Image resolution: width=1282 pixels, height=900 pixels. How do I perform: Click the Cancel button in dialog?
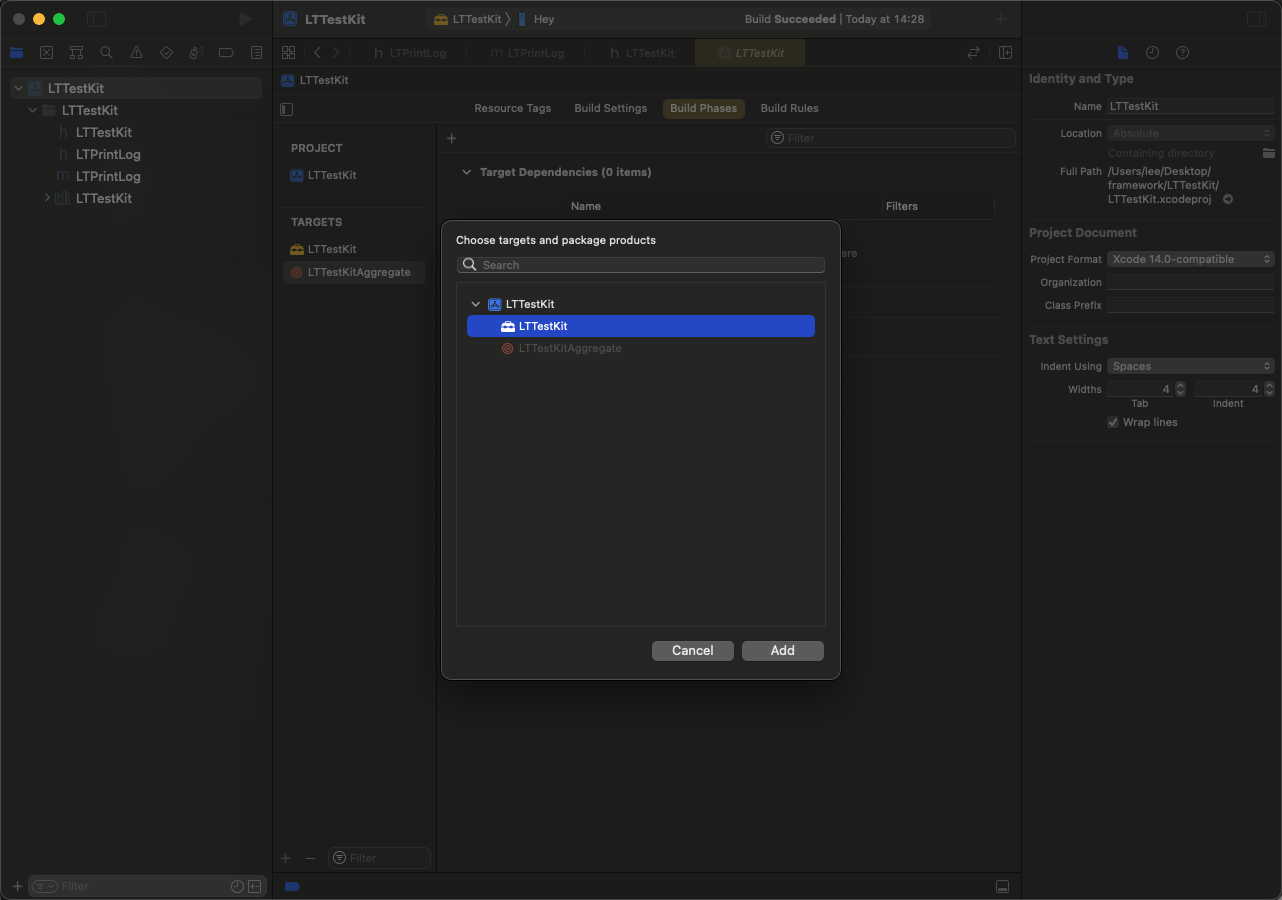pyautogui.click(x=693, y=651)
